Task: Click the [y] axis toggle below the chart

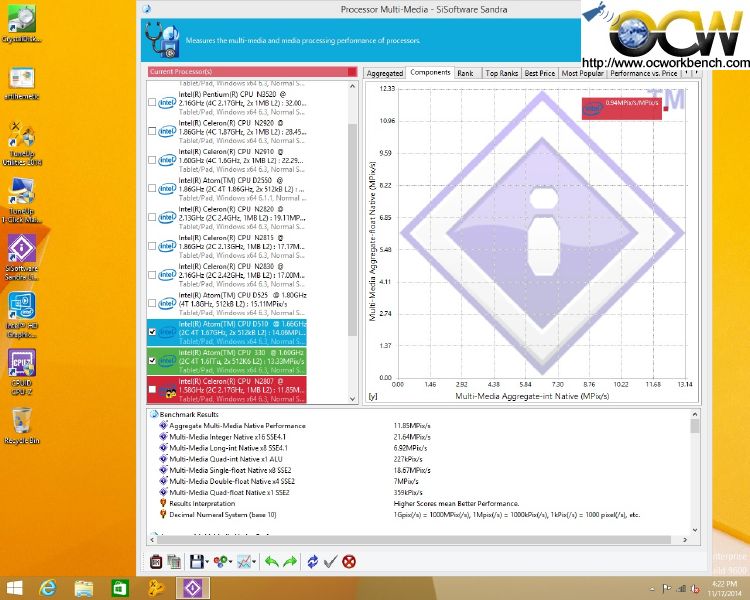Action: (x=373, y=396)
